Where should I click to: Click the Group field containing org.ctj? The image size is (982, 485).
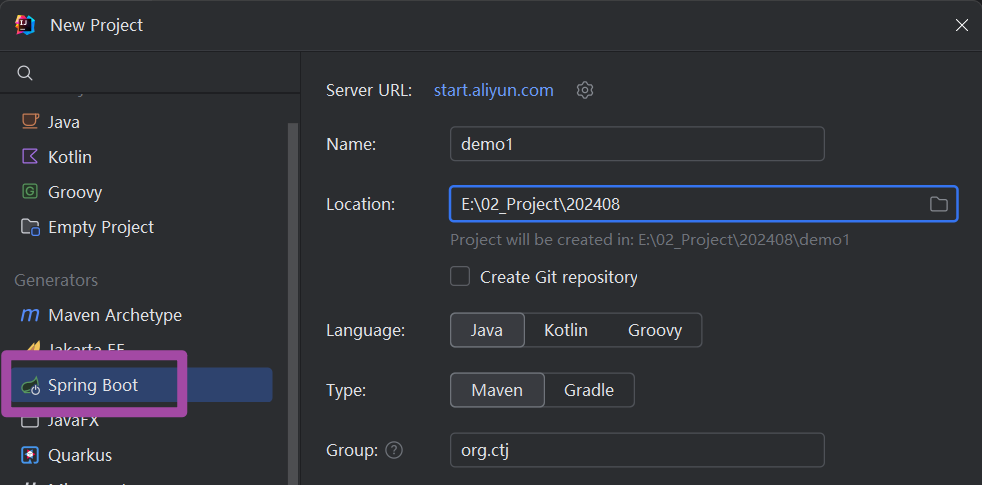coord(637,450)
